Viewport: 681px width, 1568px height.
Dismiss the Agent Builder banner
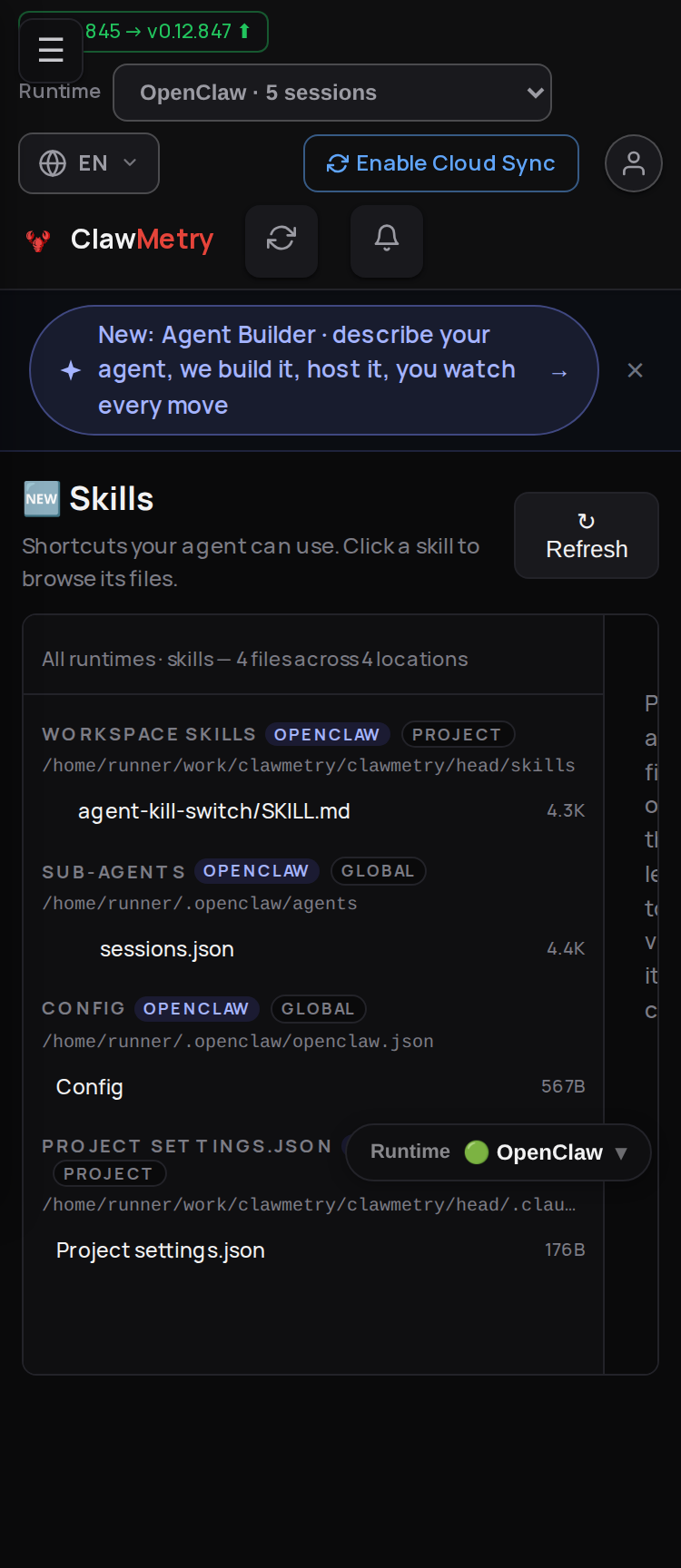pos(636,370)
